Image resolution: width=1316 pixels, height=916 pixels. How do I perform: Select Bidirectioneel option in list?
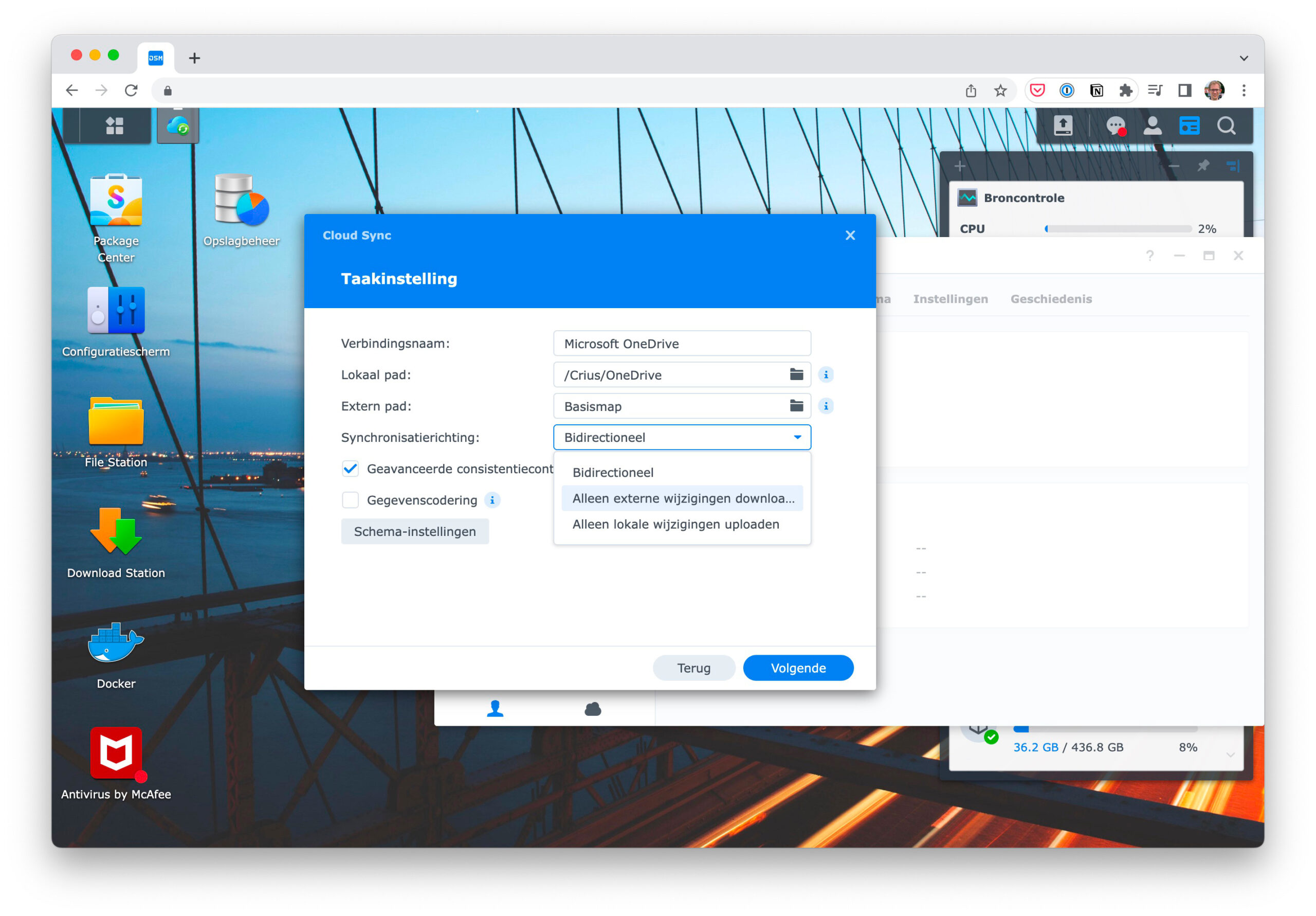[x=682, y=472]
